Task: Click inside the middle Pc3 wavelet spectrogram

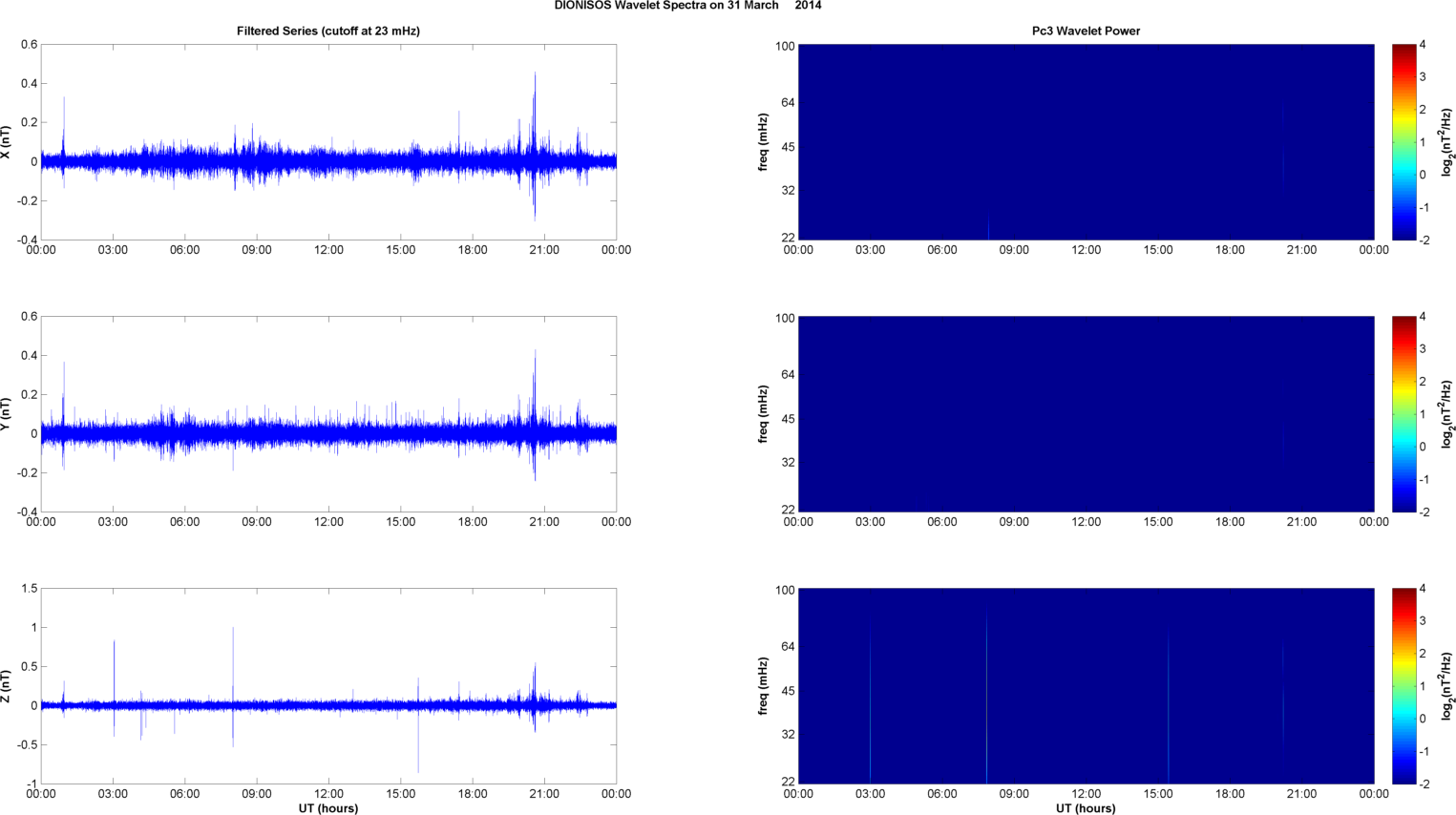Action: click(1086, 414)
